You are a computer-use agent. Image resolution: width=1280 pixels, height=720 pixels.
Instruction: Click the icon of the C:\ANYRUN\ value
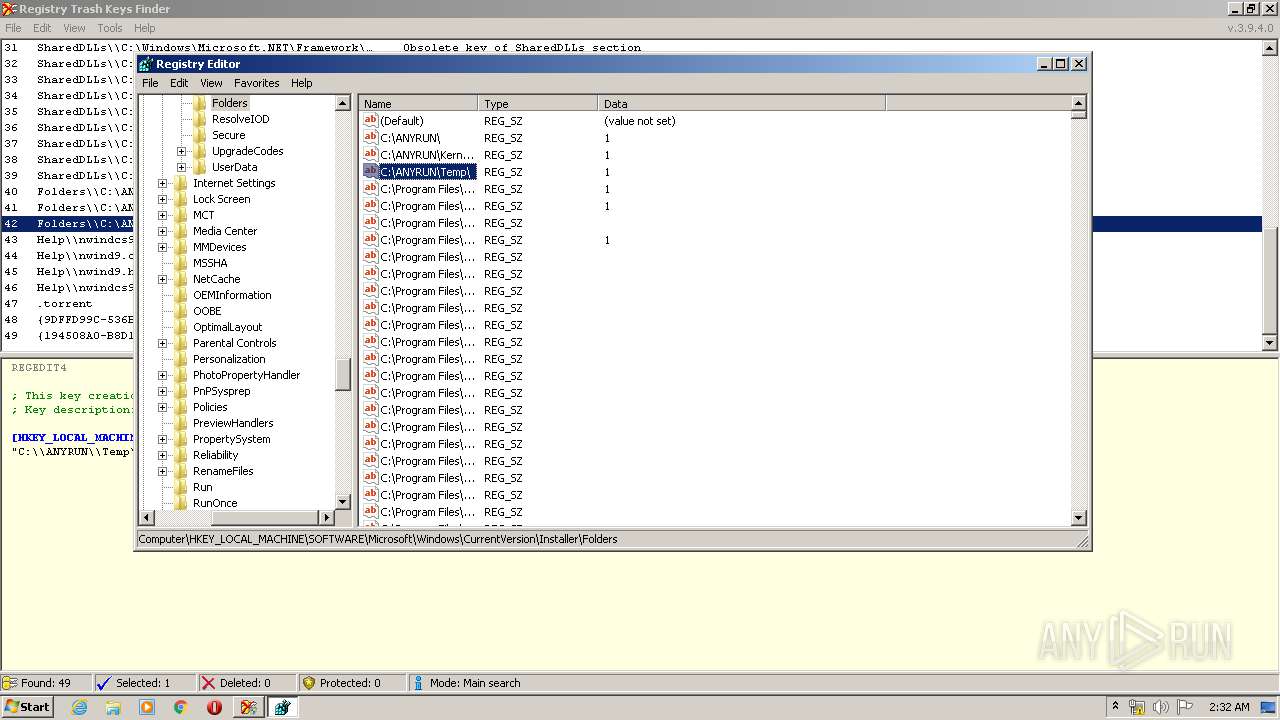370,138
